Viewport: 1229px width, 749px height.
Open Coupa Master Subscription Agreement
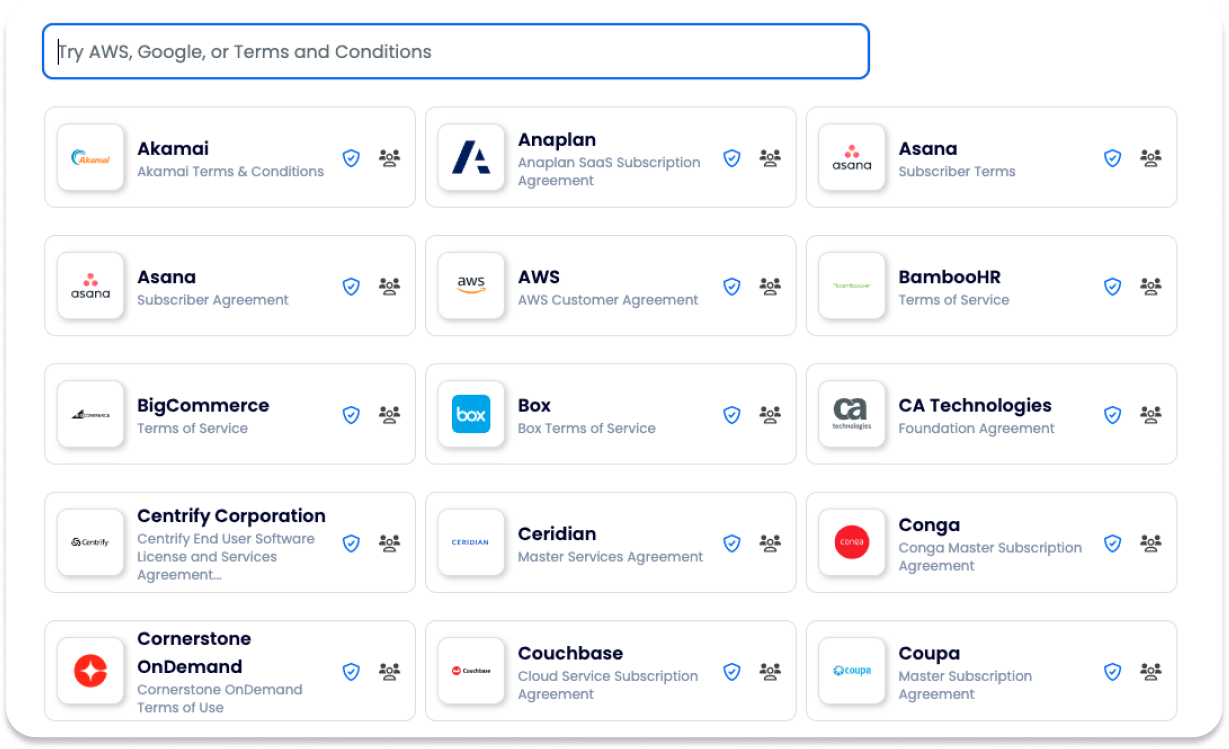[x=965, y=685]
